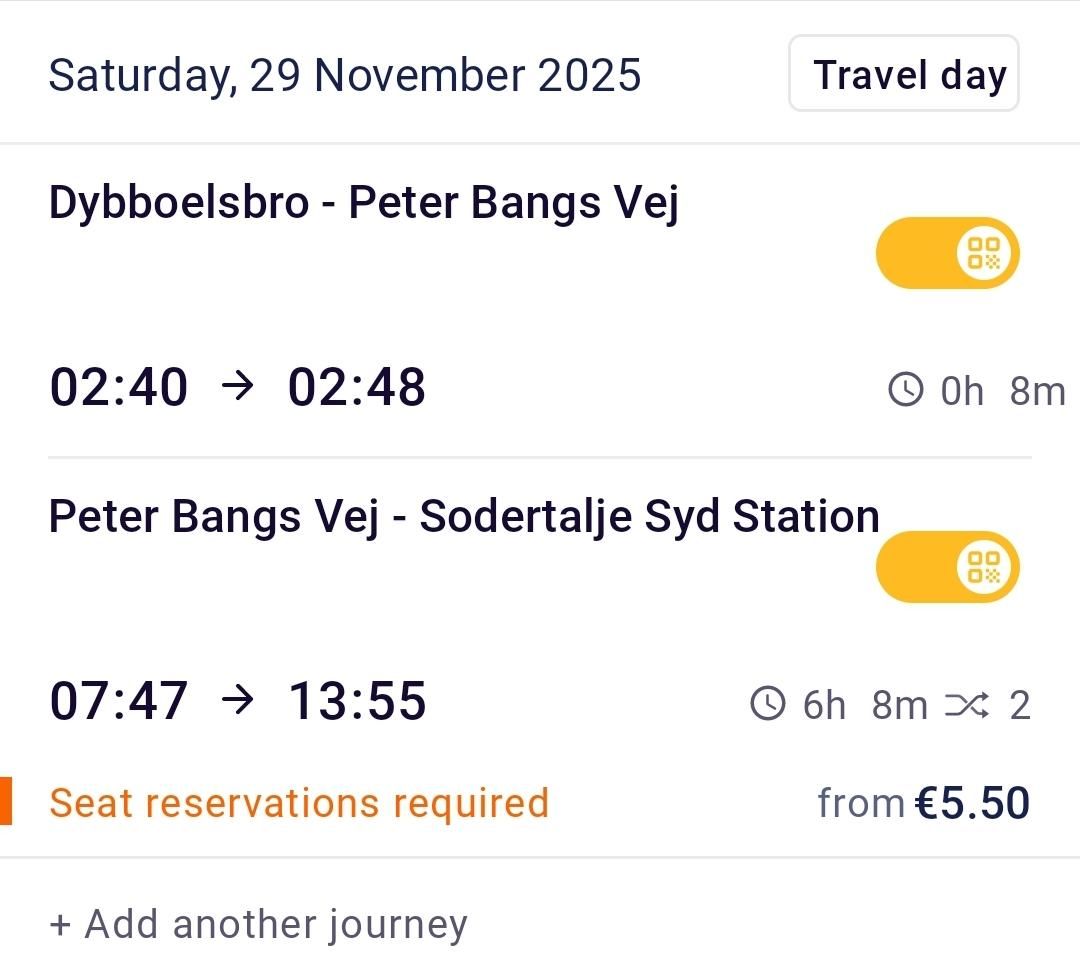
Task: Click the plus sign before Add another journey
Action: click(61, 925)
